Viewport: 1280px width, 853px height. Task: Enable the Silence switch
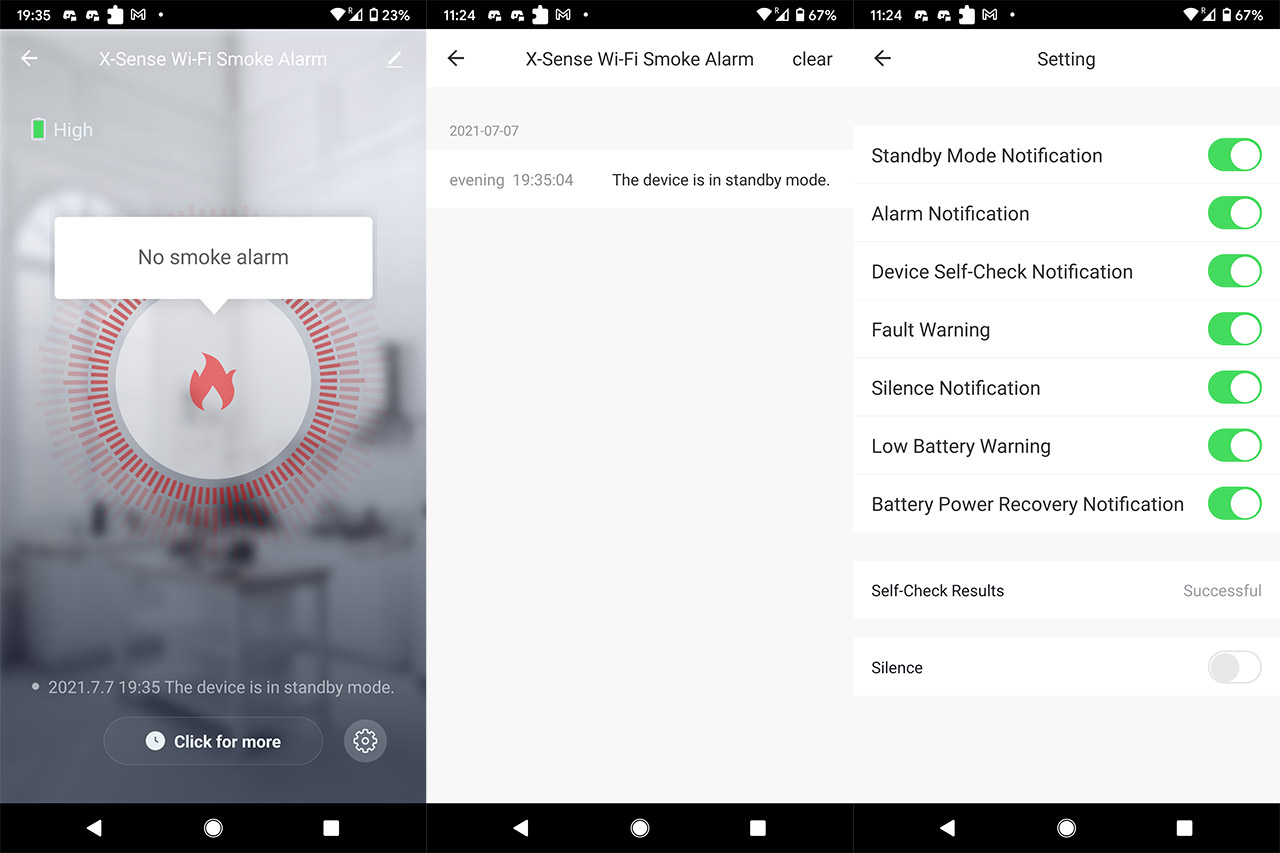[1235, 667]
